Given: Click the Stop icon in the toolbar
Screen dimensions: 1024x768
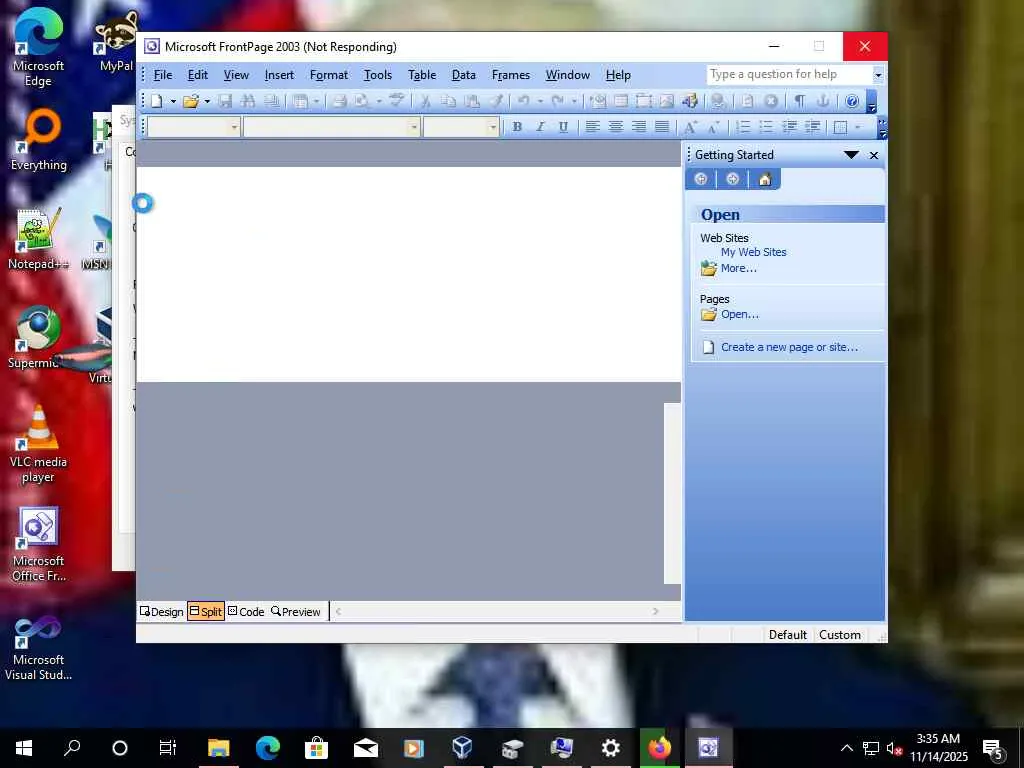Looking at the screenshot, I should 771,101.
